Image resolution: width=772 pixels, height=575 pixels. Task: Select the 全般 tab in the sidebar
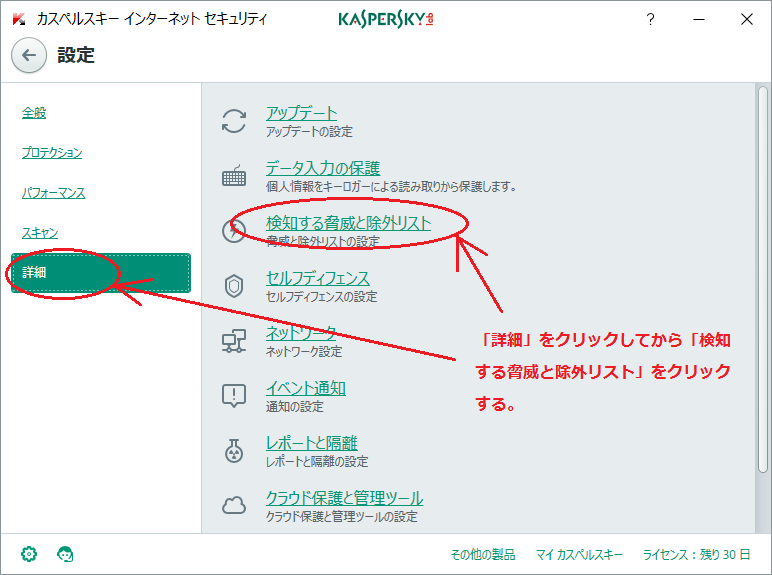click(35, 113)
